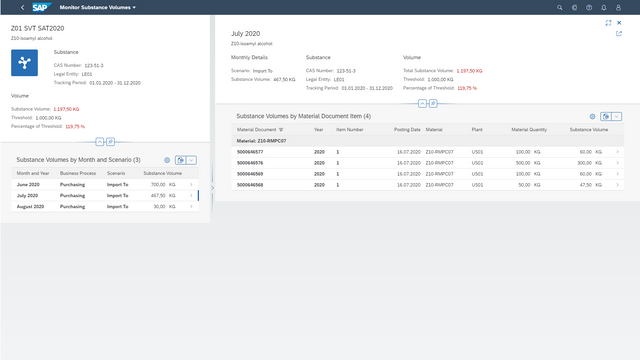Screen dimensions: 640x360
Task: Click the Business Process column header
Action: (x=78, y=173)
